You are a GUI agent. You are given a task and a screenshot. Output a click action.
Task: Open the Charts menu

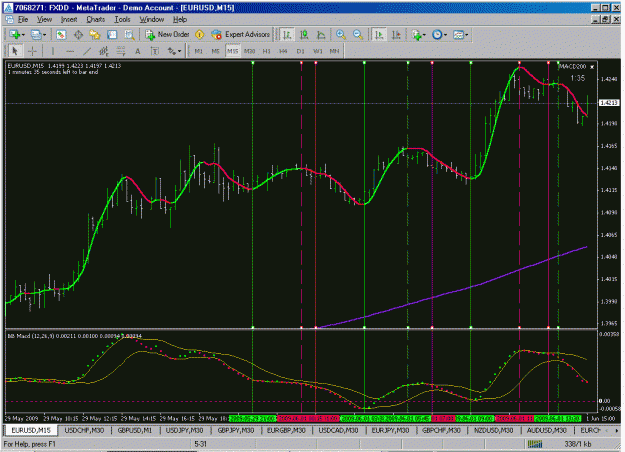[96, 19]
